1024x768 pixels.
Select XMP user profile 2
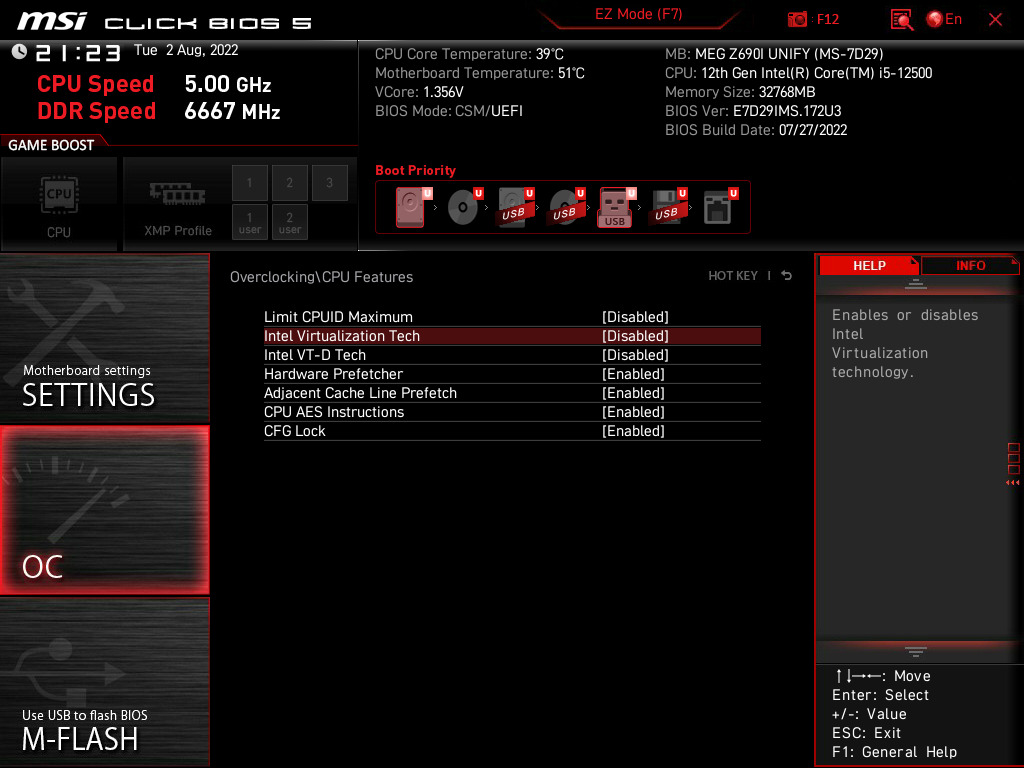(289, 222)
